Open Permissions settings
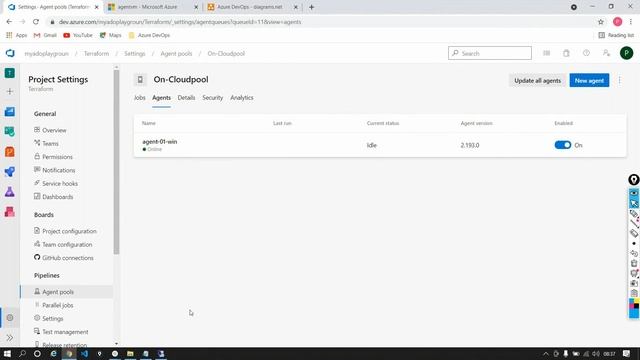 tap(58, 157)
